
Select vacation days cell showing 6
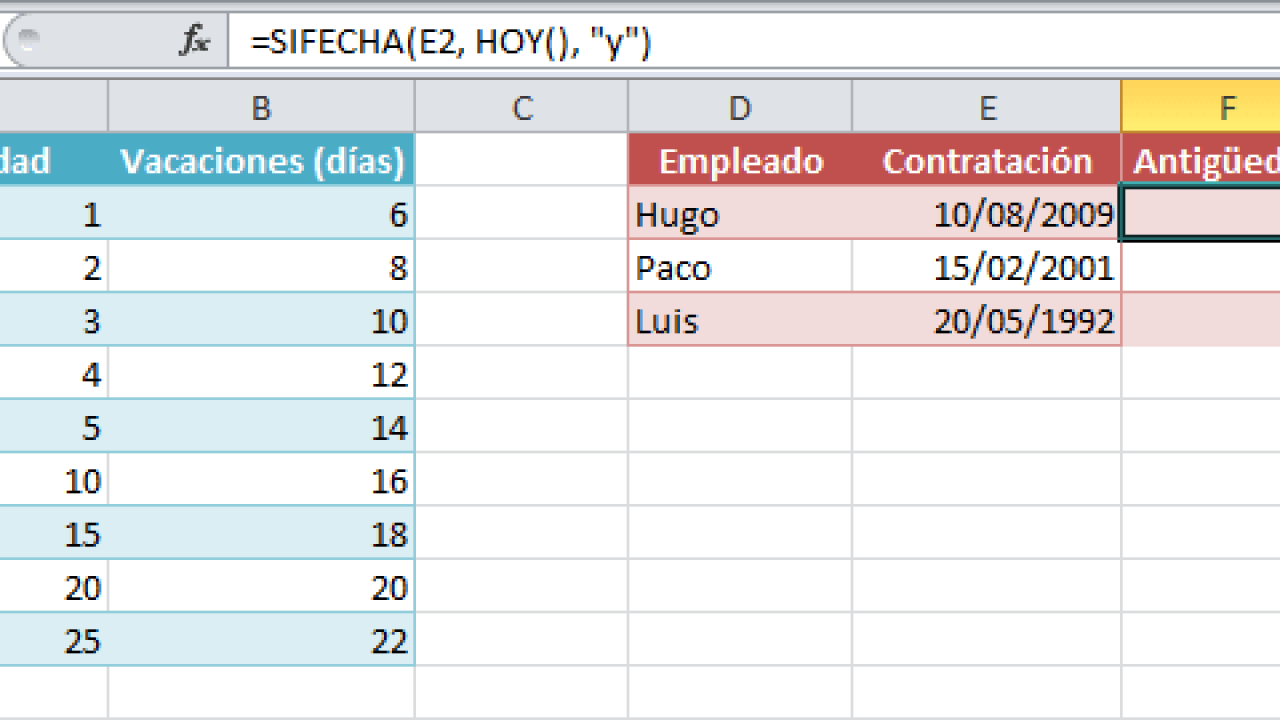point(261,213)
